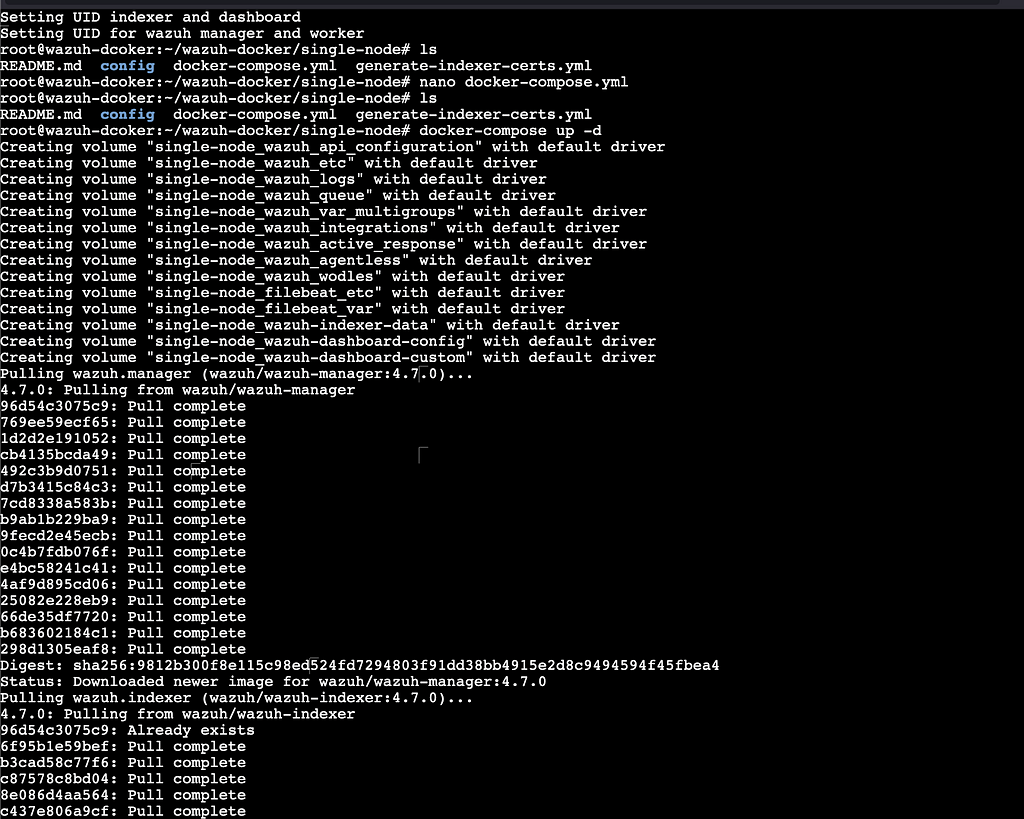
Task: Click "Setting UID for wazuh manager and worker"
Action: [182, 33]
